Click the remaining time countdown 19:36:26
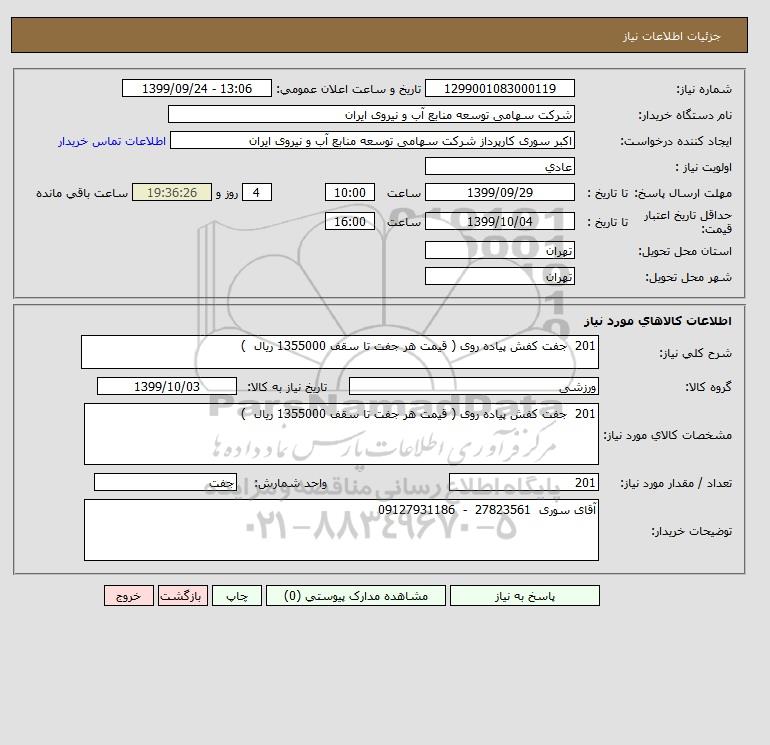The image size is (770, 745). click(172, 193)
